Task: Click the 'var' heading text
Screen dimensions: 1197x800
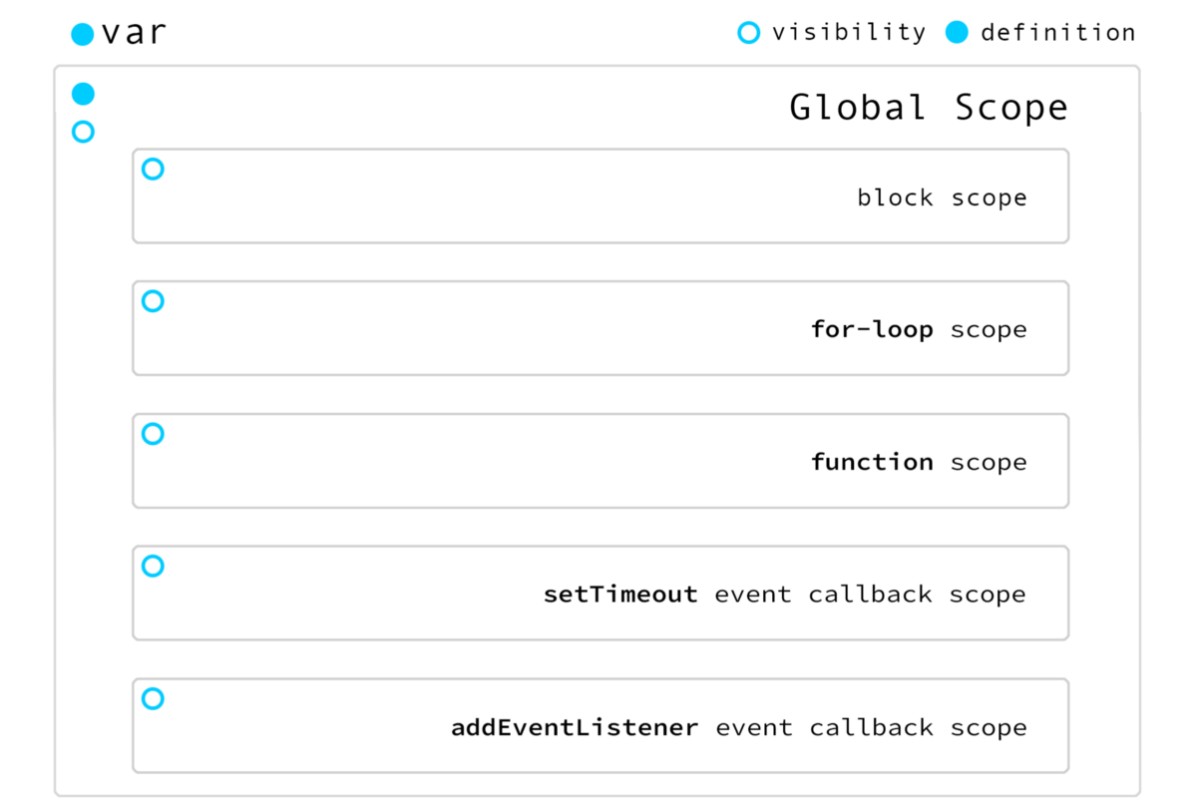Action: [x=134, y=33]
